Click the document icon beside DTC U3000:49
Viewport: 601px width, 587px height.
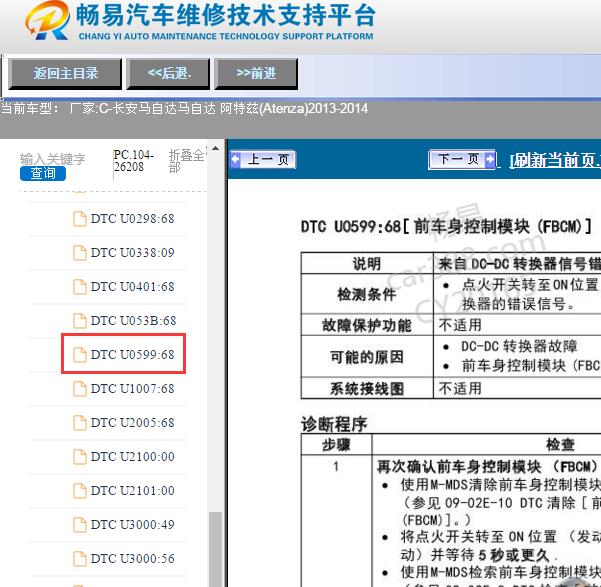pos(80,525)
